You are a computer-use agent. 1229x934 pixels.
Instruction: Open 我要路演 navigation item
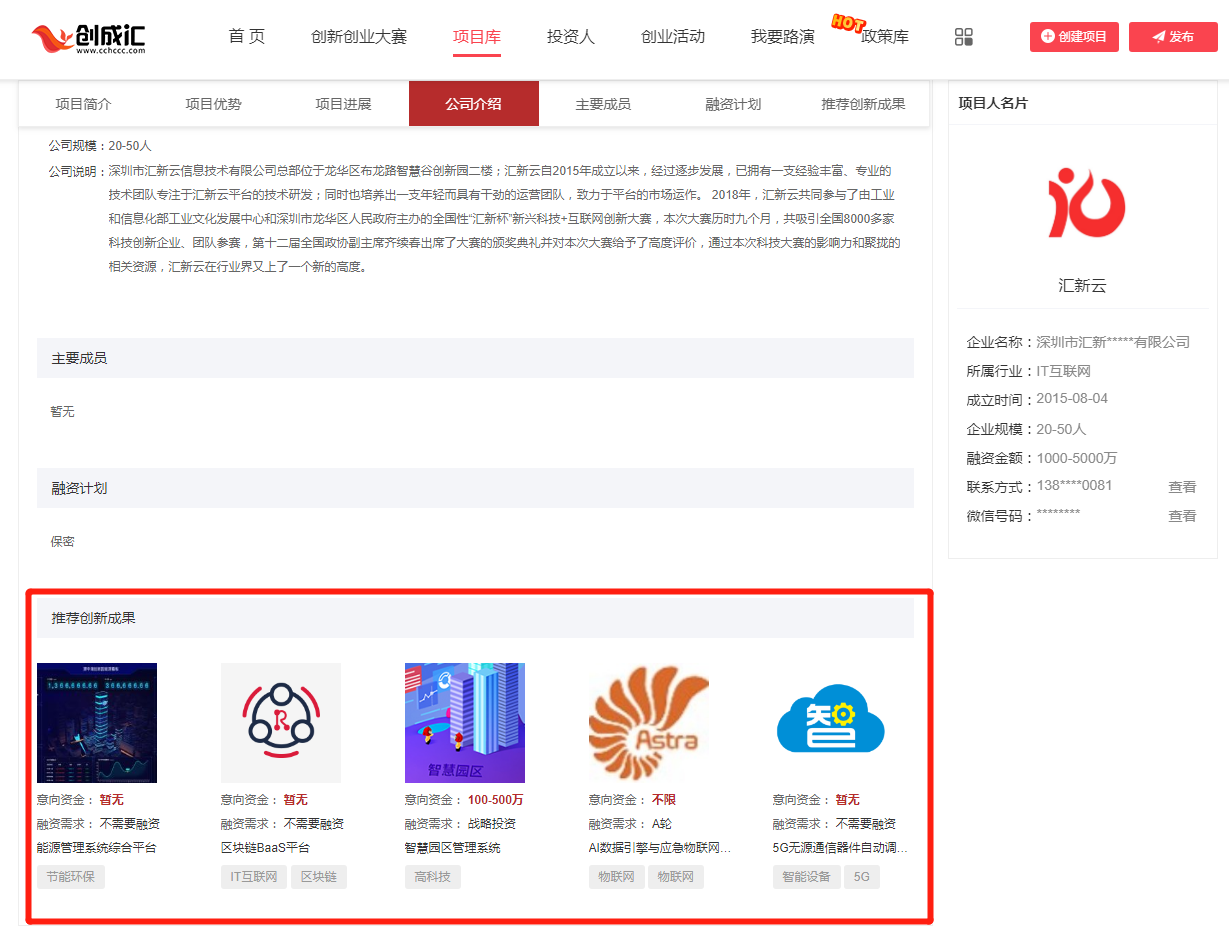click(783, 37)
